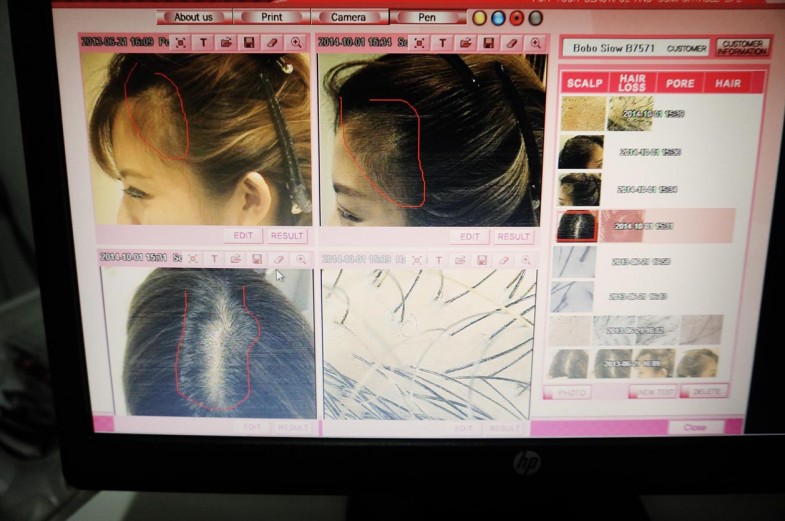785x521 pixels.
Task: Choose the eraser above the hair close-up image
Action: [x=504, y=260]
